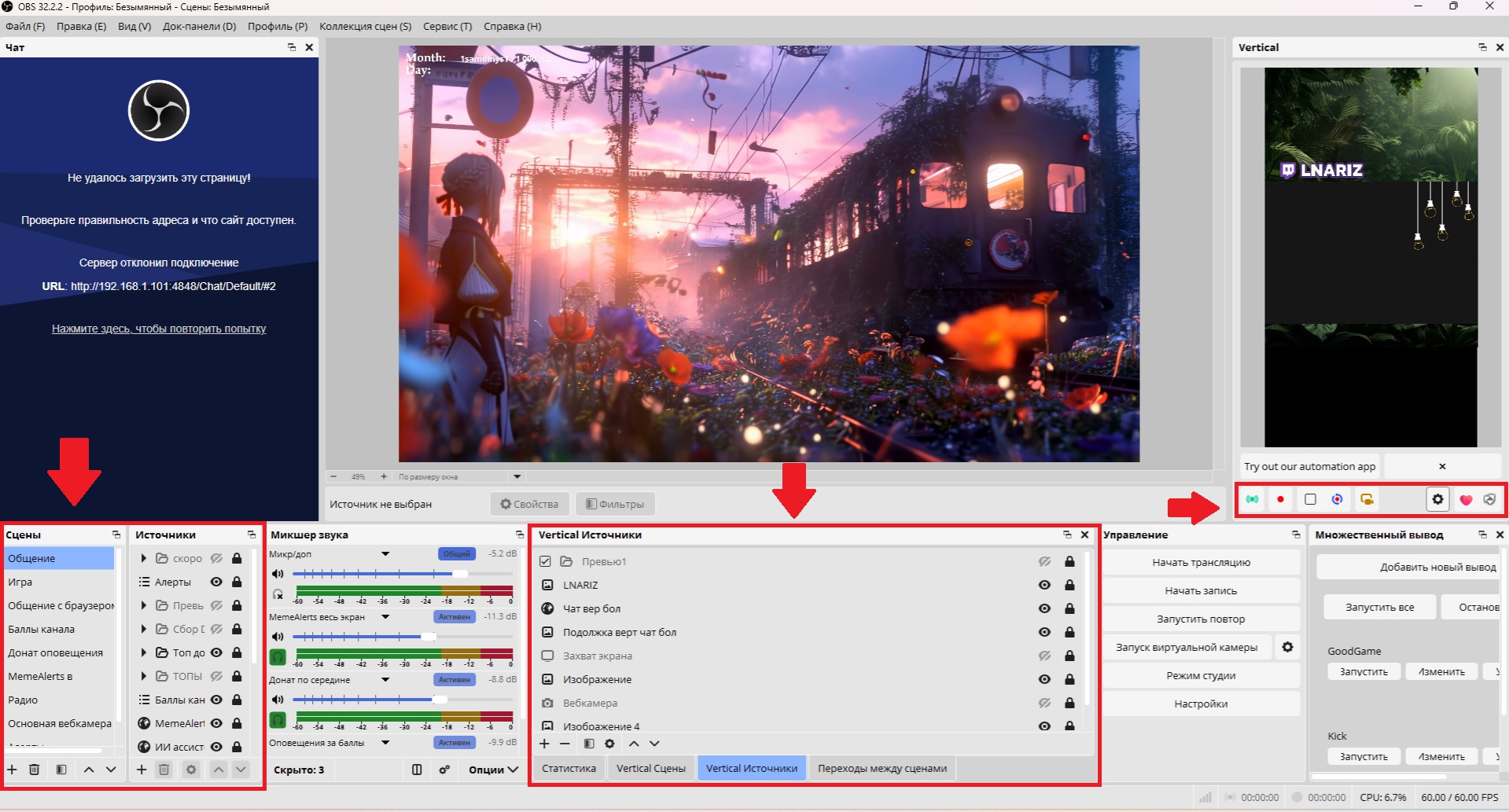Open scene filters icon in Scenes toolbar
1509x812 pixels.
pyautogui.click(x=61, y=770)
